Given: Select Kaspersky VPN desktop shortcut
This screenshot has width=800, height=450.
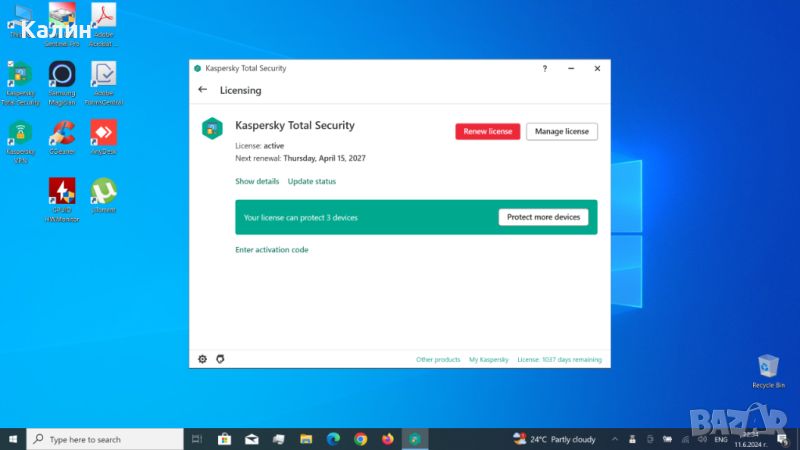Looking at the screenshot, I should pyautogui.click(x=20, y=142).
